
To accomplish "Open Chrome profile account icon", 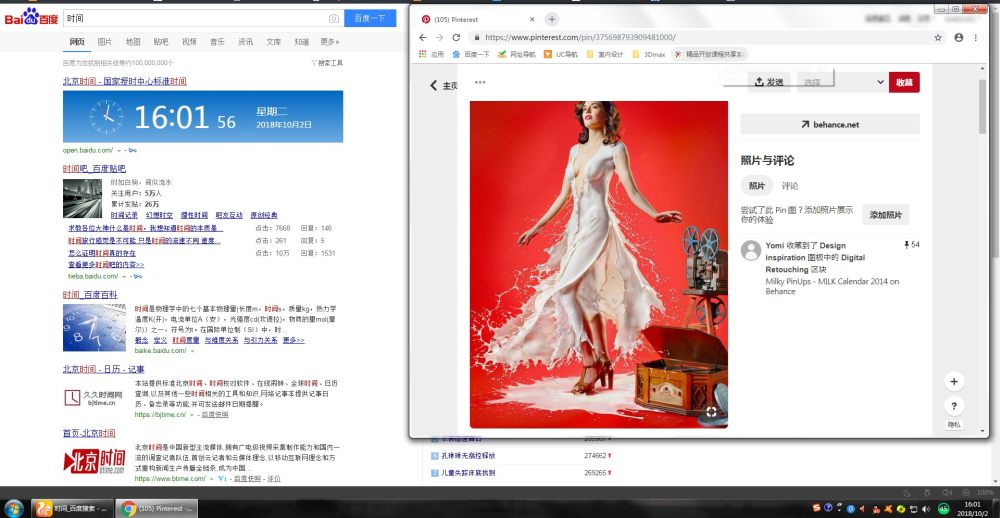I will coord(959,38).
